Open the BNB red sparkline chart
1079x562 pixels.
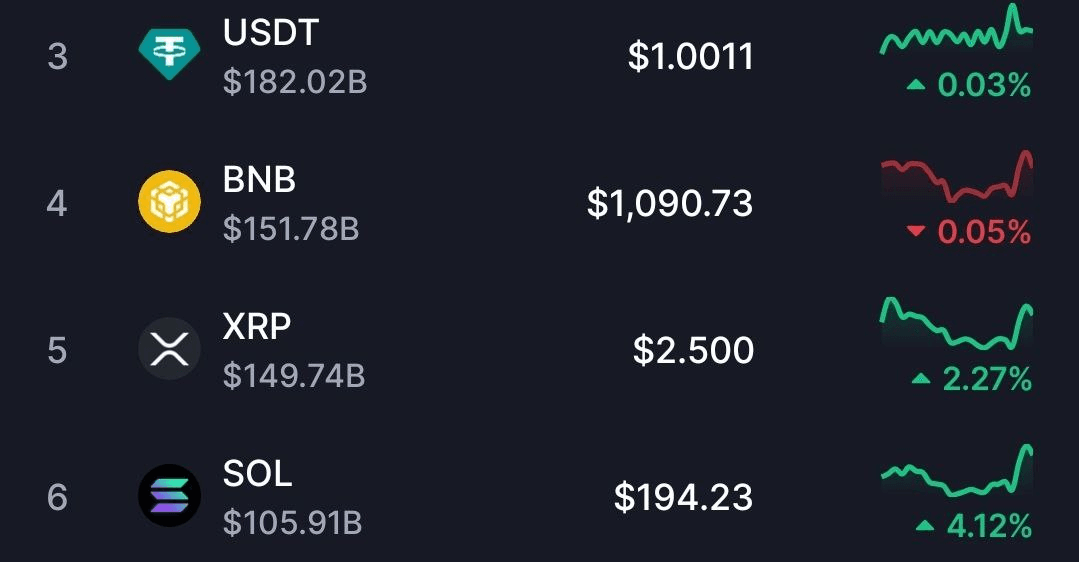[x=956, y=180]
